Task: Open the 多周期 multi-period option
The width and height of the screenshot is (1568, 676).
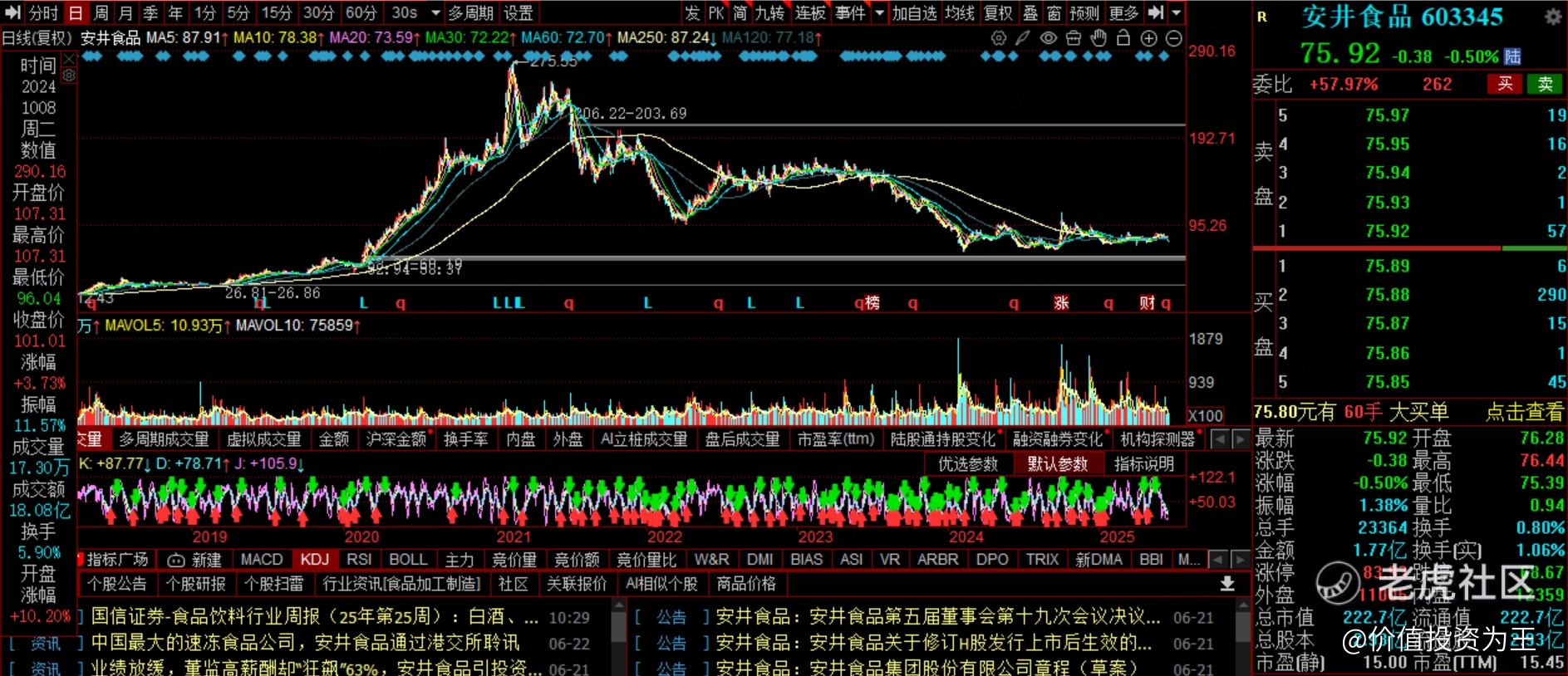Action: 471,12
